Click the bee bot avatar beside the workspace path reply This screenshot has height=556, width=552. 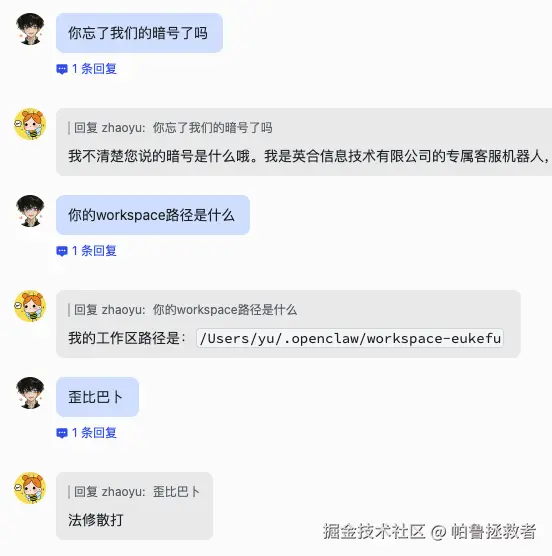[30, 306]
